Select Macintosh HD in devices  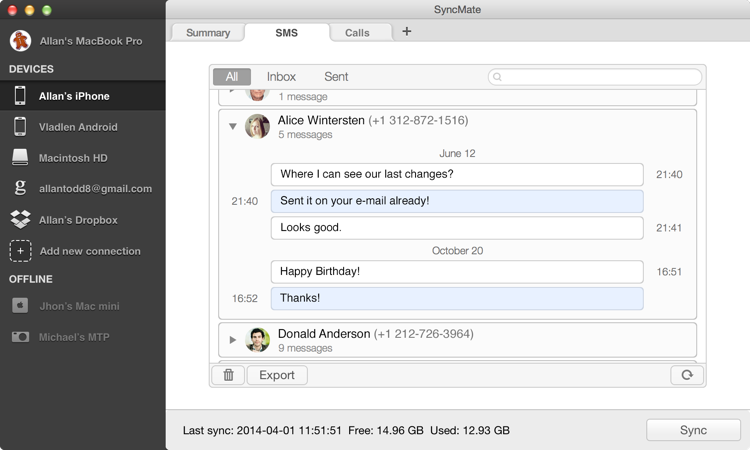pyautogui.click(x=83, y=157)
